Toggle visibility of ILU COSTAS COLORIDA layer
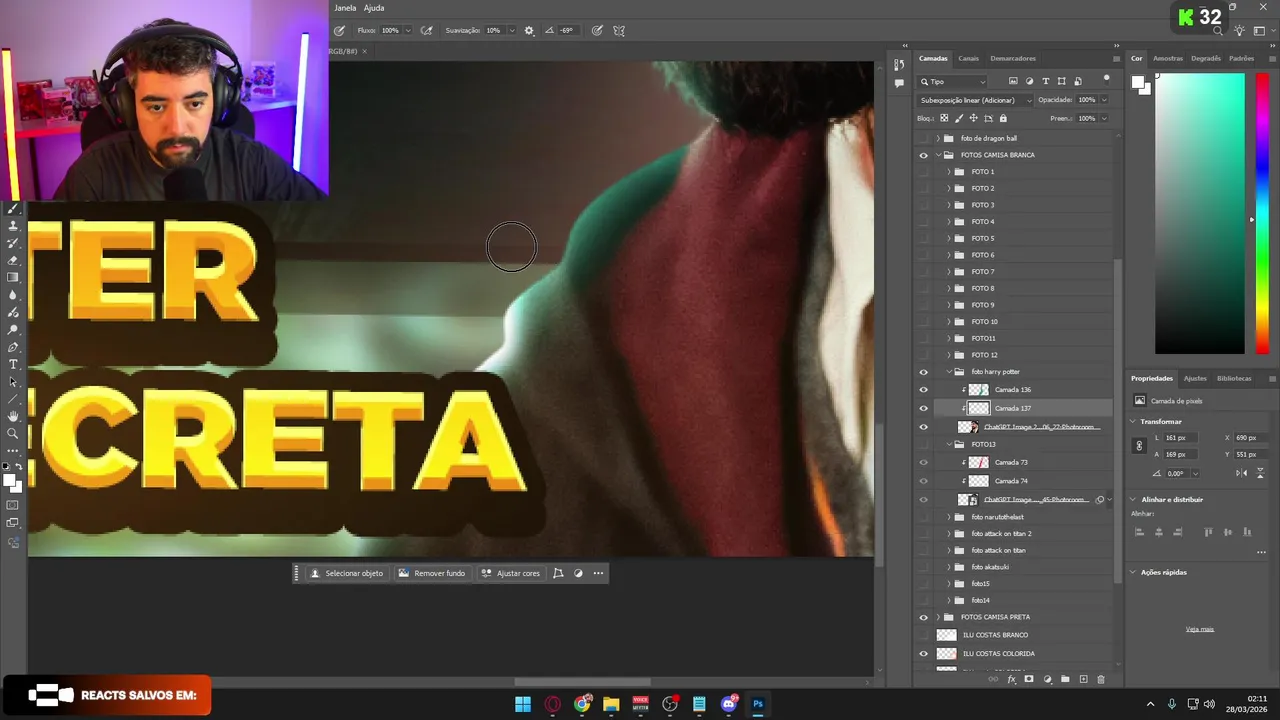Screen dimensions: 1280x720 click(923, 654)
